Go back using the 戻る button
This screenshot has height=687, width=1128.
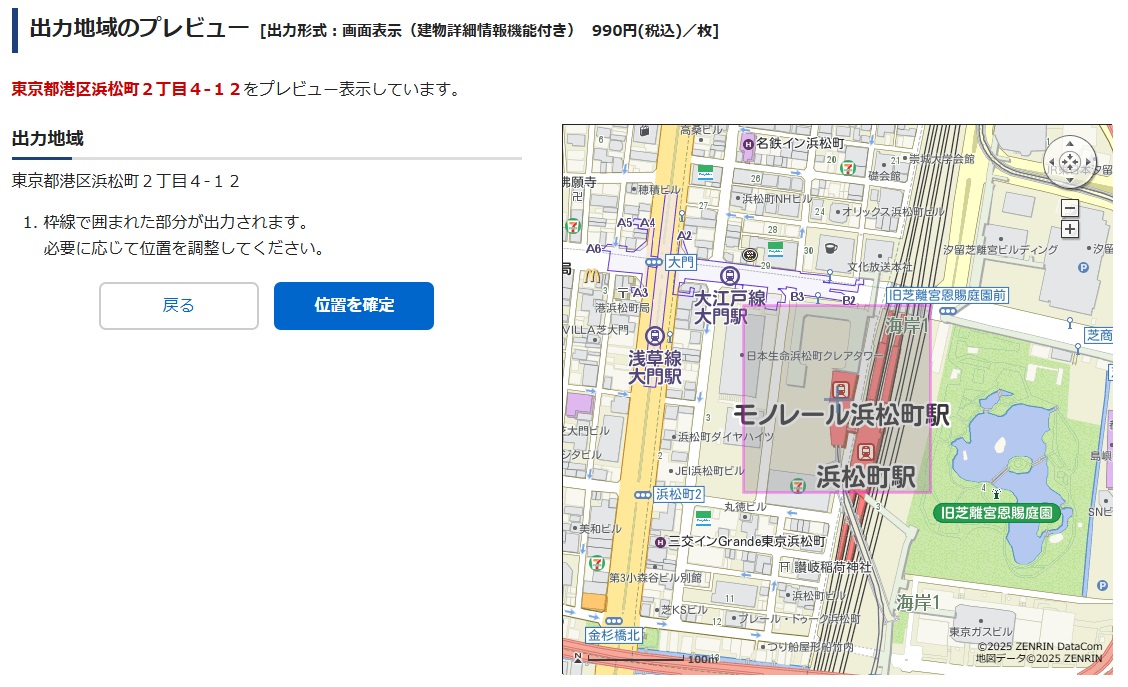point(178,306)
